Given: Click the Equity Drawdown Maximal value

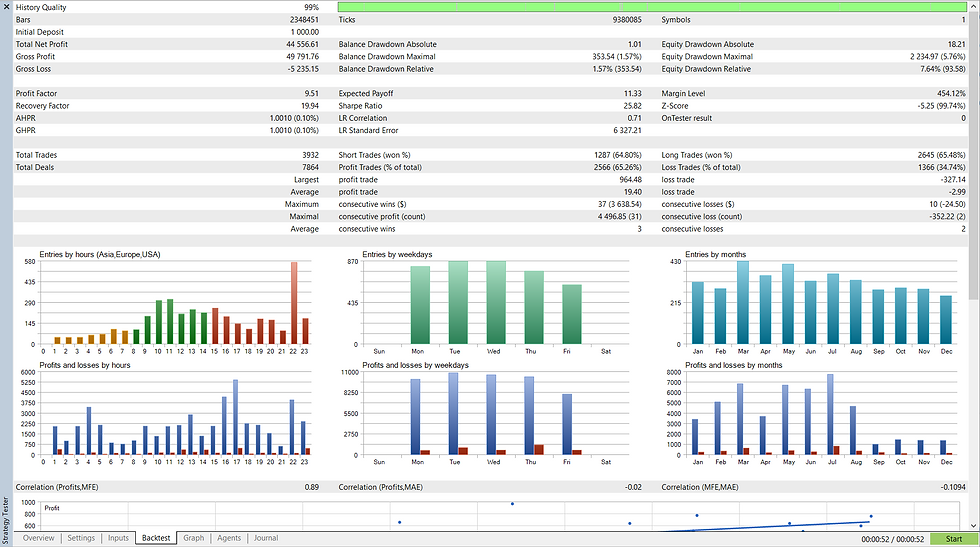Looking at the screenshot, I should tap(938, 57).
